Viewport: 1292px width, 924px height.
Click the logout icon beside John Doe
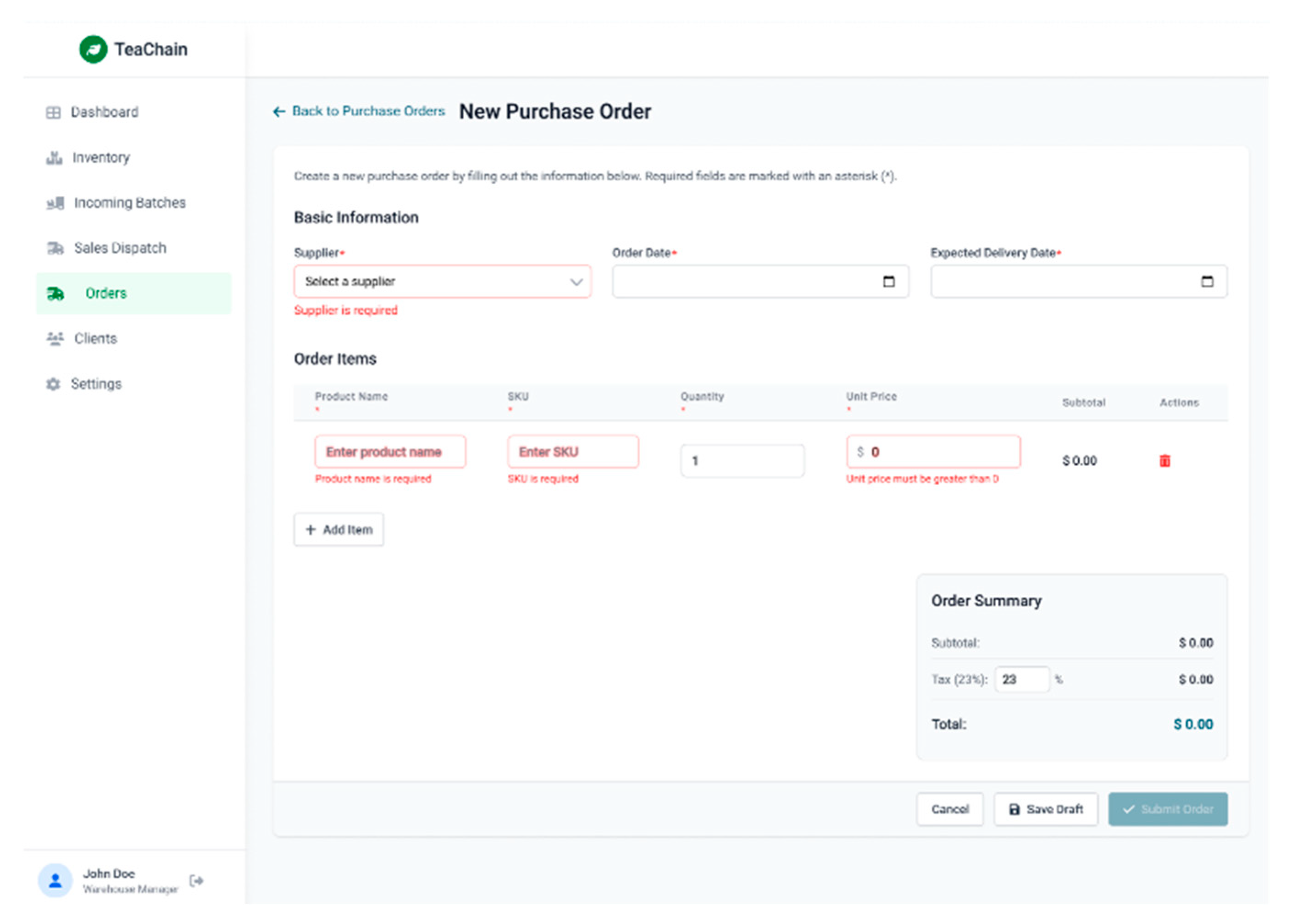(196, 880)
